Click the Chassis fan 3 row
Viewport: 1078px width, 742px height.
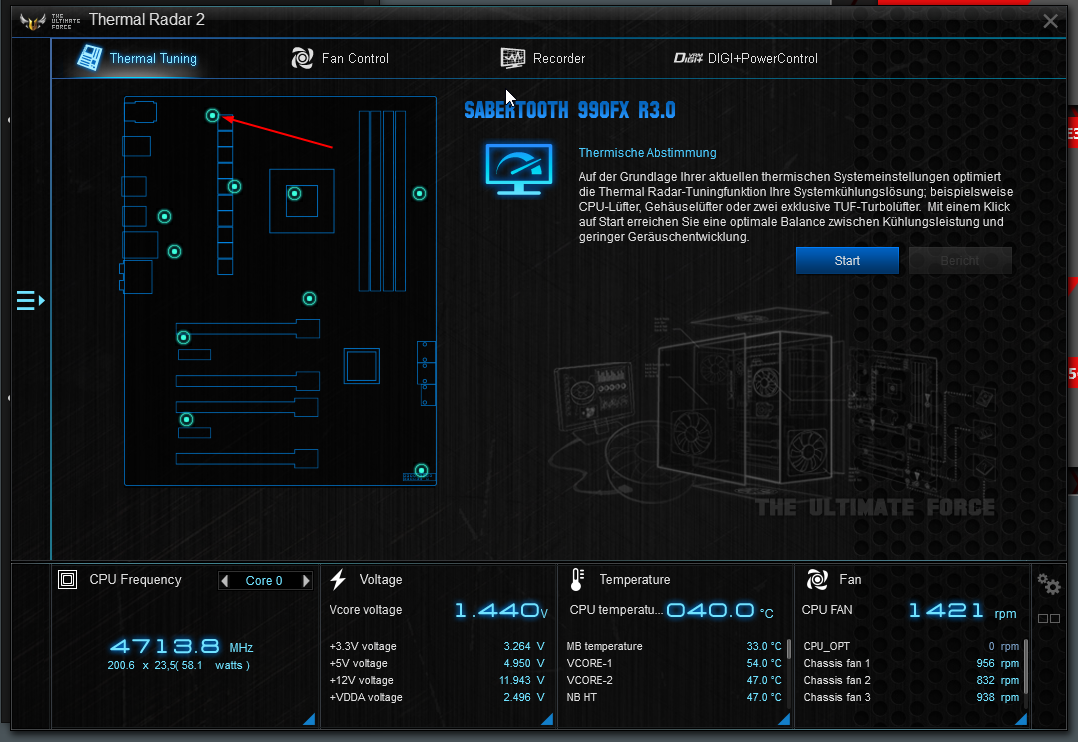tap(911, 697)
